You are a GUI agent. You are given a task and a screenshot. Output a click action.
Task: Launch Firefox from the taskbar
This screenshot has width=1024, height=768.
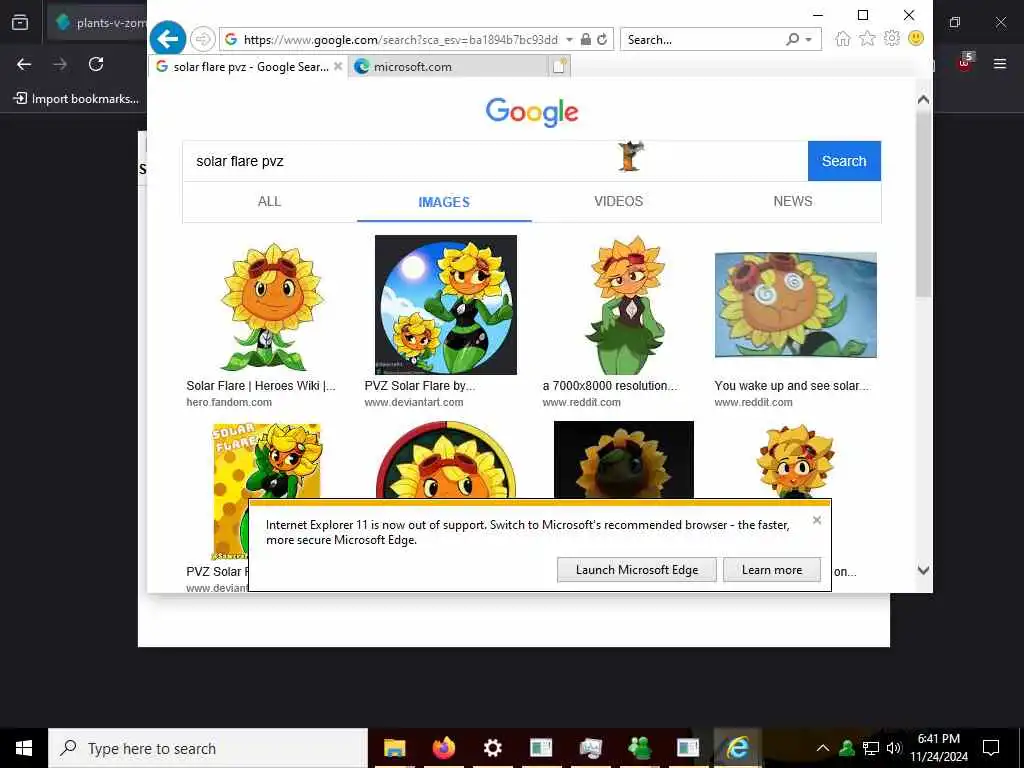pos(443,748)
